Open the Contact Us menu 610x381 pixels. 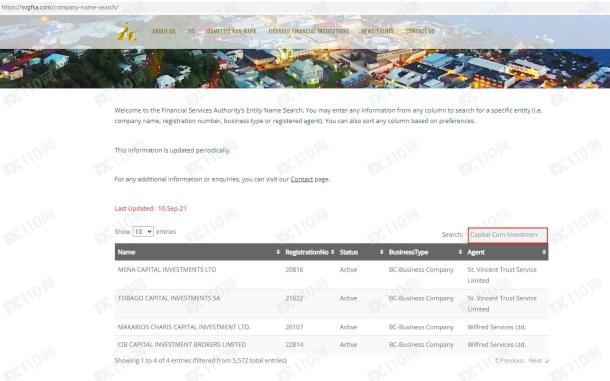point(420,31)
